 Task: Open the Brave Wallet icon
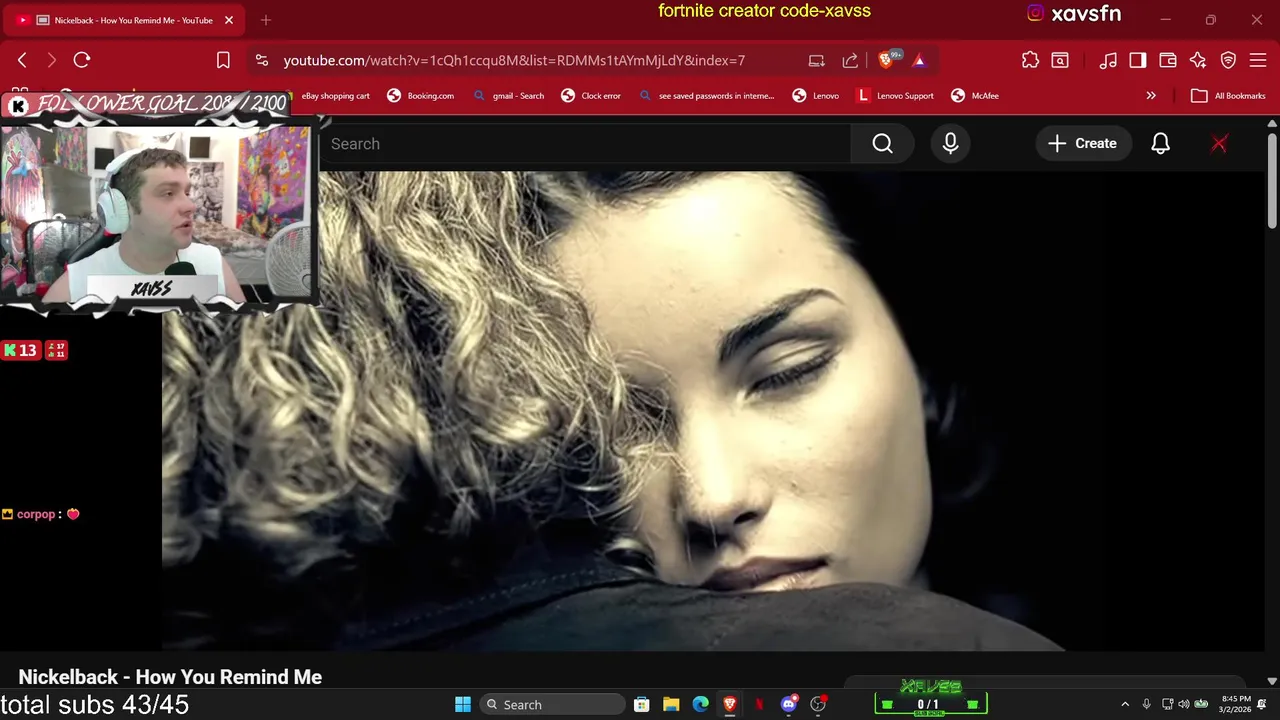point(1168,60)
